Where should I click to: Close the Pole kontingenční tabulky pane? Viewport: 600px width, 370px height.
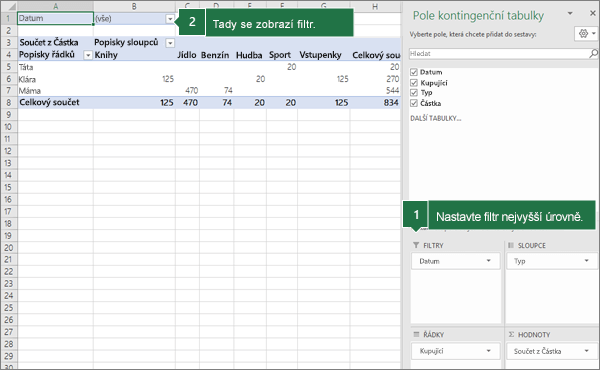tap(593, 13)
